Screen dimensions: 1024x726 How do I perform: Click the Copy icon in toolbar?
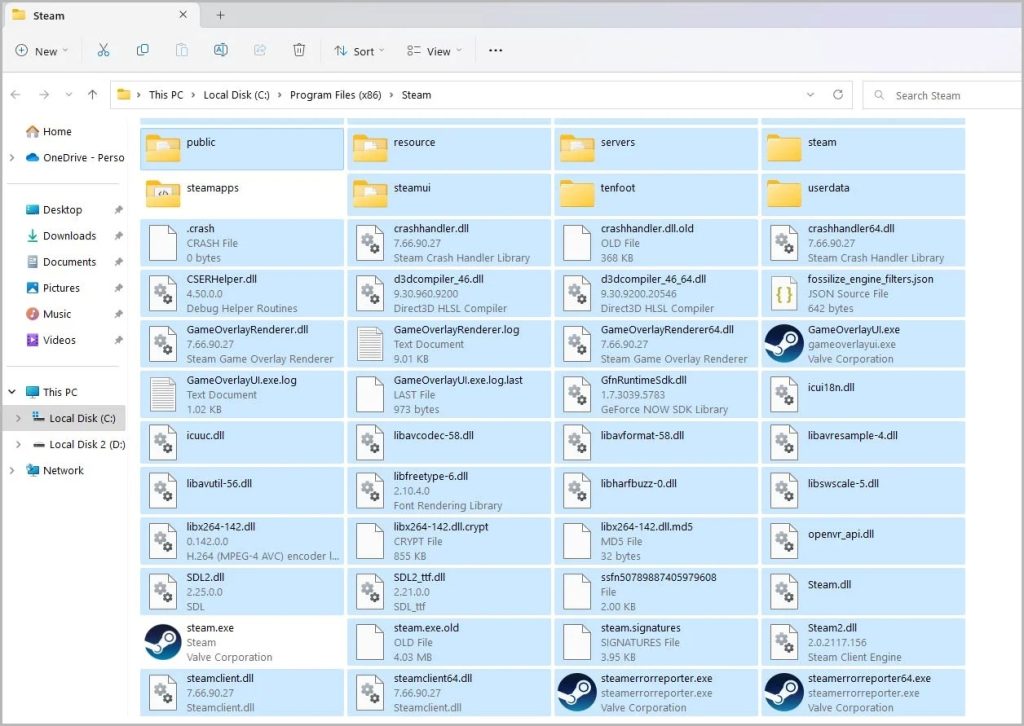[x=142, y=51]
